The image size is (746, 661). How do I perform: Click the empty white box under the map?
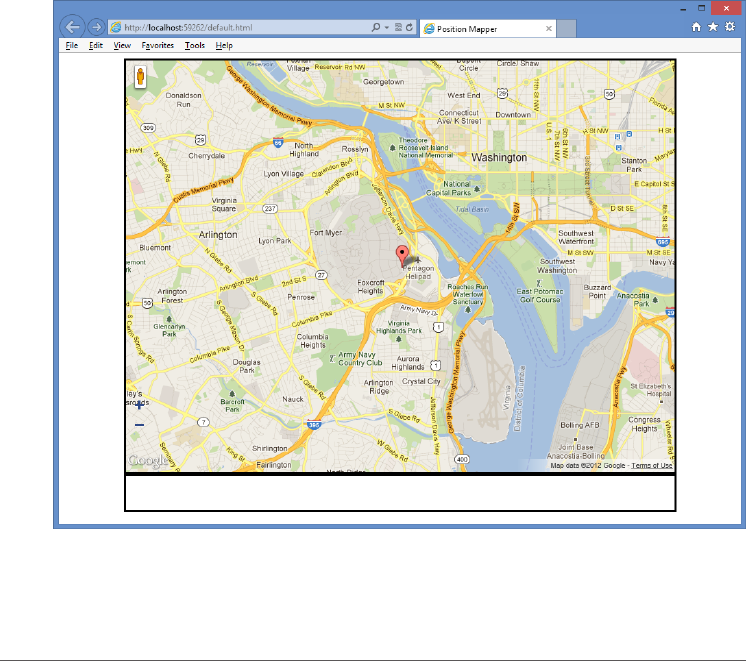400,493
